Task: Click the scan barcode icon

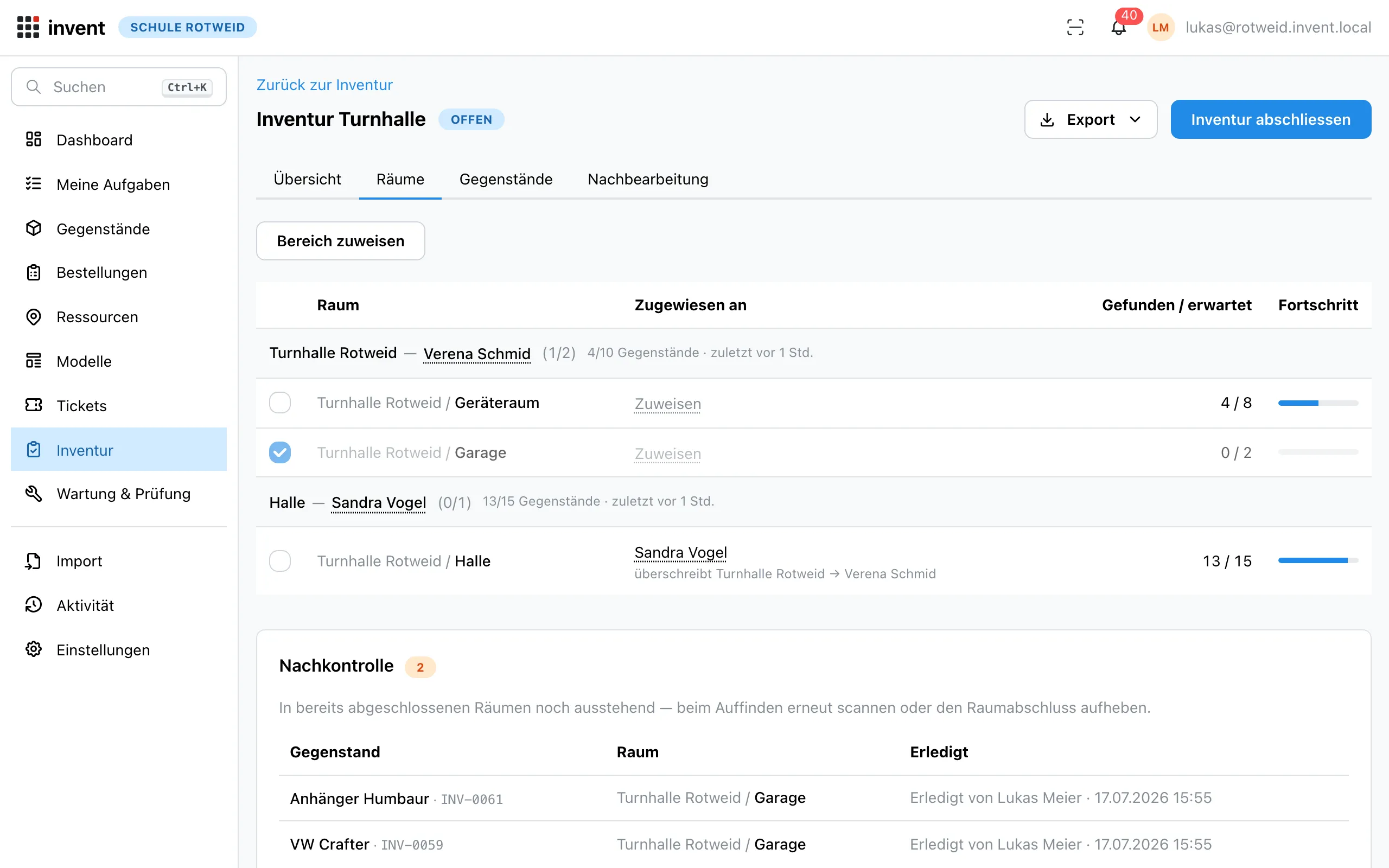Action: pyautogui.click(x=1075, y=27)
